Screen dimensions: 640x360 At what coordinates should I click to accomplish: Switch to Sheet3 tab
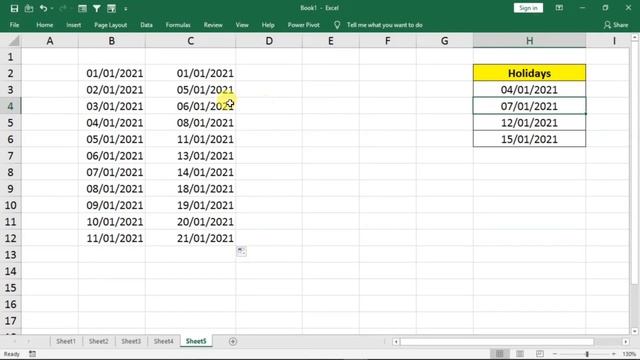[131, 341]
